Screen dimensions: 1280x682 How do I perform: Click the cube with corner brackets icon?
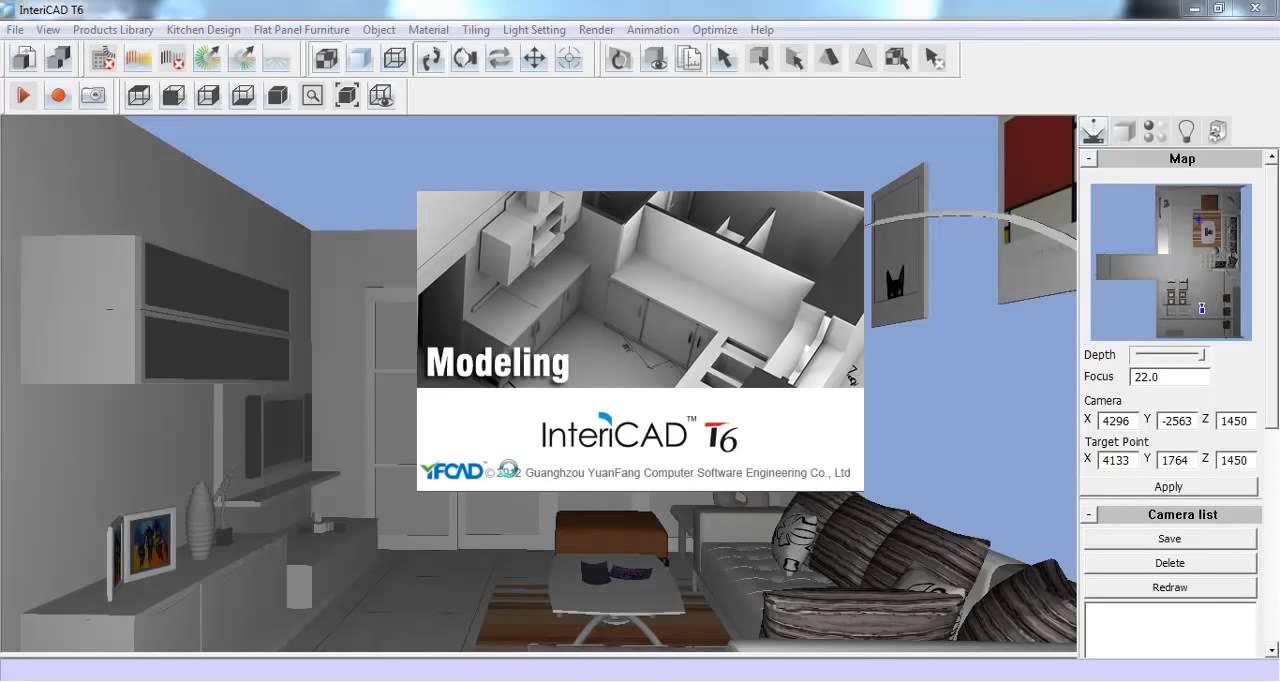click(x=347, y=96)
